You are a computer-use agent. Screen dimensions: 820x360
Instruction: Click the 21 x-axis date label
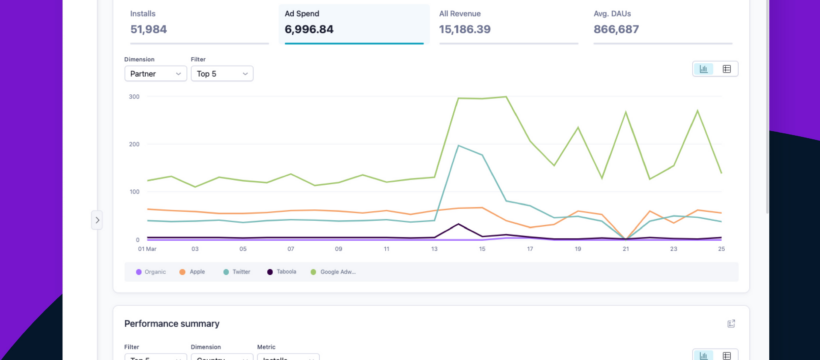(625, 249)
